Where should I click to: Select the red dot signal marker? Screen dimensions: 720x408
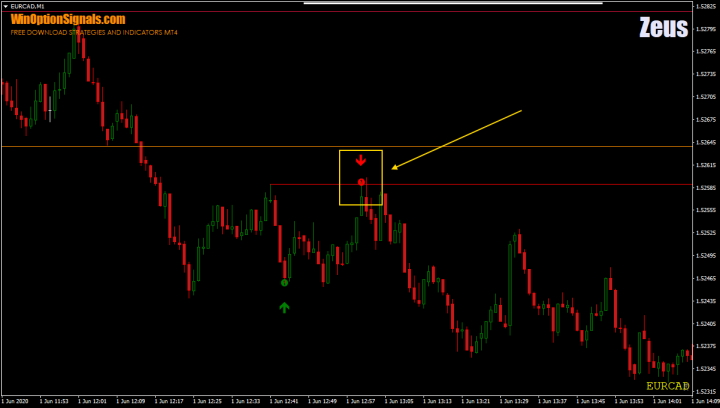[x=361, y=182]
